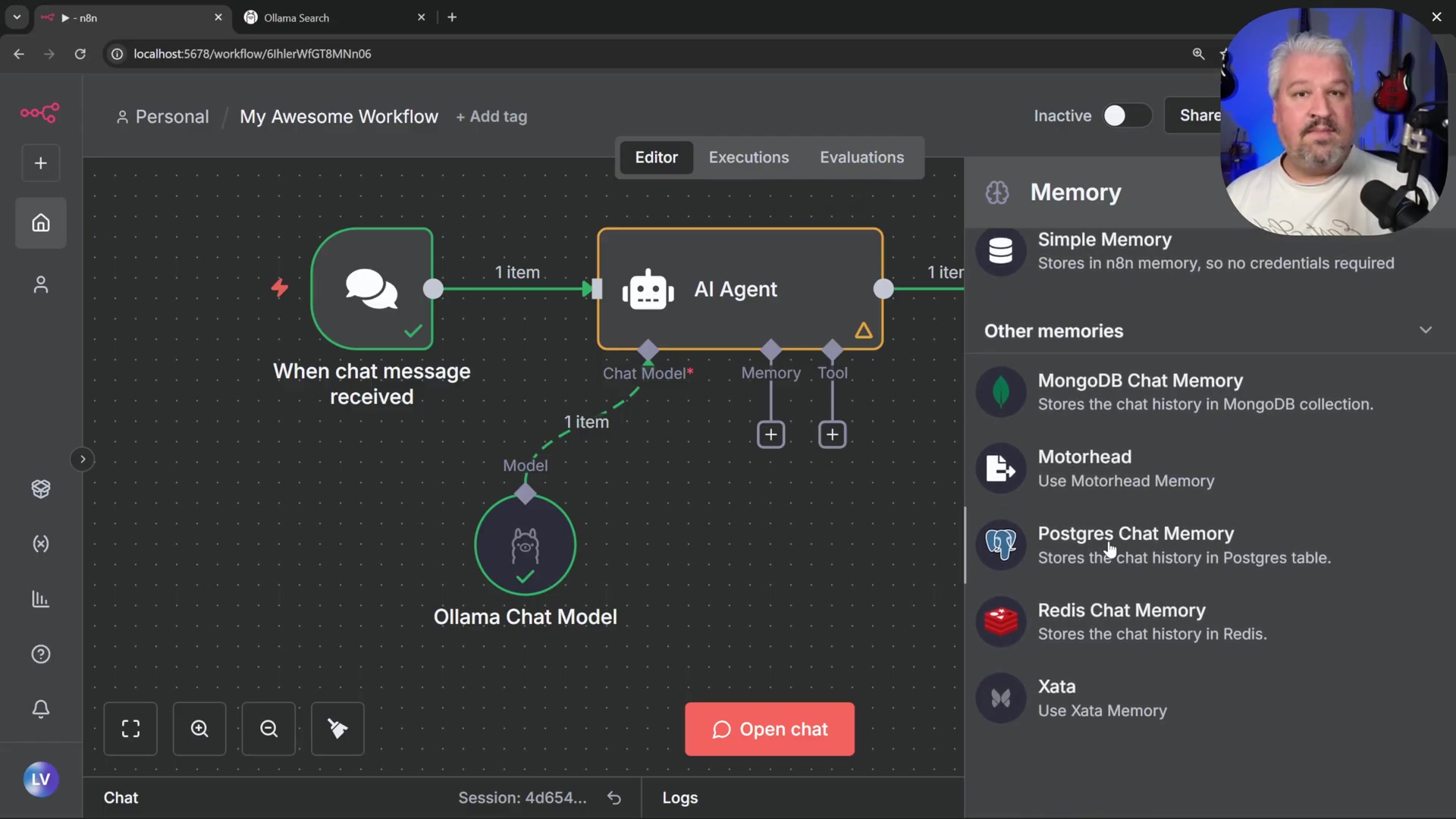
Task: Click the plus under Memory connector
Action: (x=770, y=435)
